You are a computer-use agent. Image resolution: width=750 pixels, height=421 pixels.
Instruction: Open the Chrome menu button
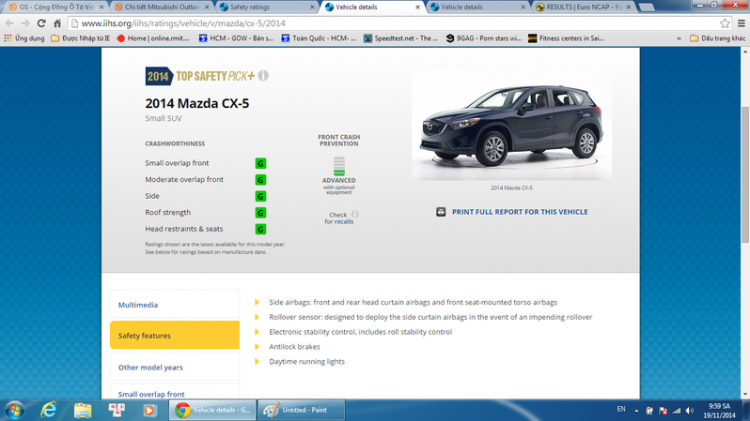(x=741, y=23)
